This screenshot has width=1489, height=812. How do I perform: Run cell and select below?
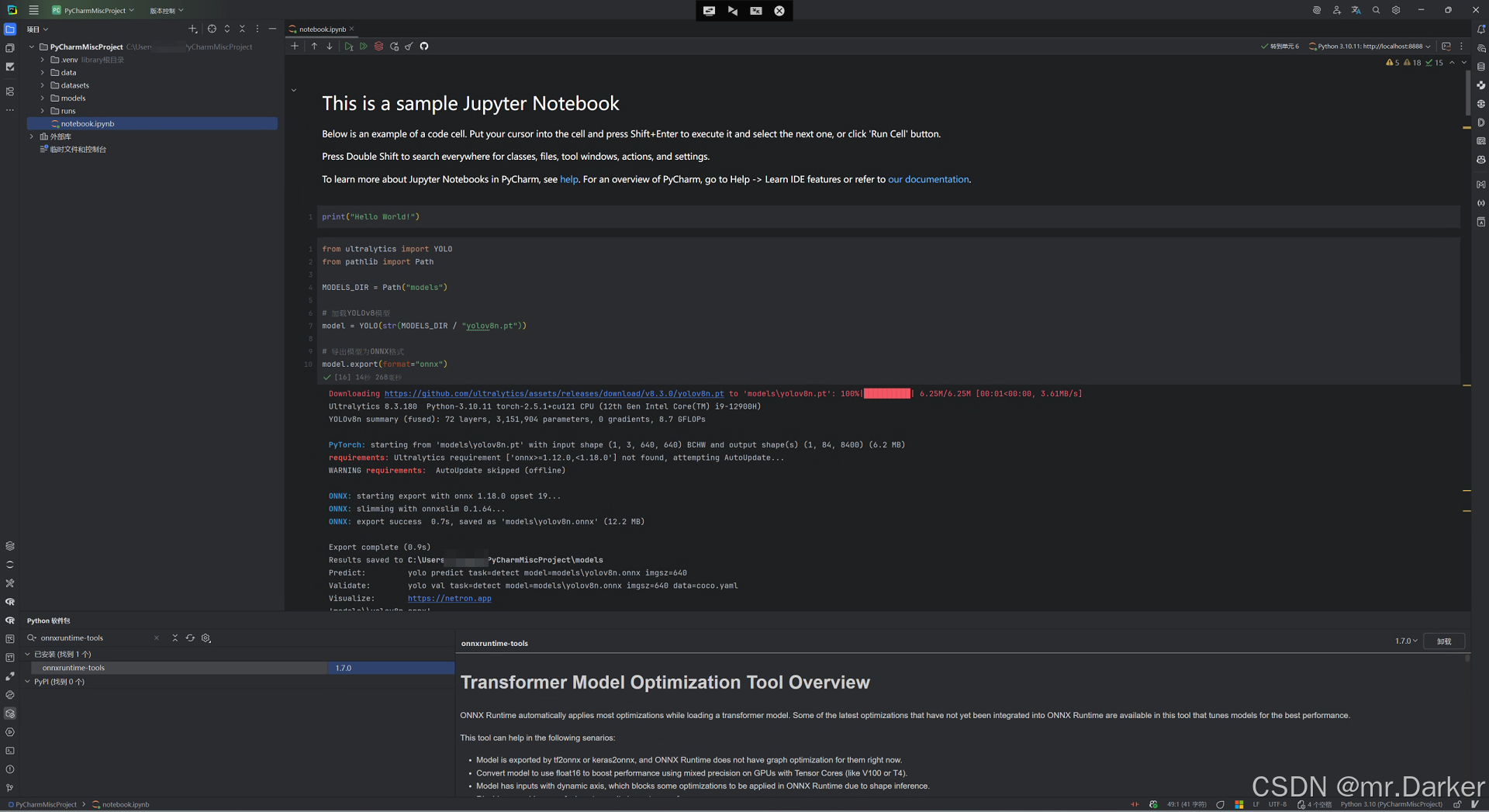[x=348, y=46]
